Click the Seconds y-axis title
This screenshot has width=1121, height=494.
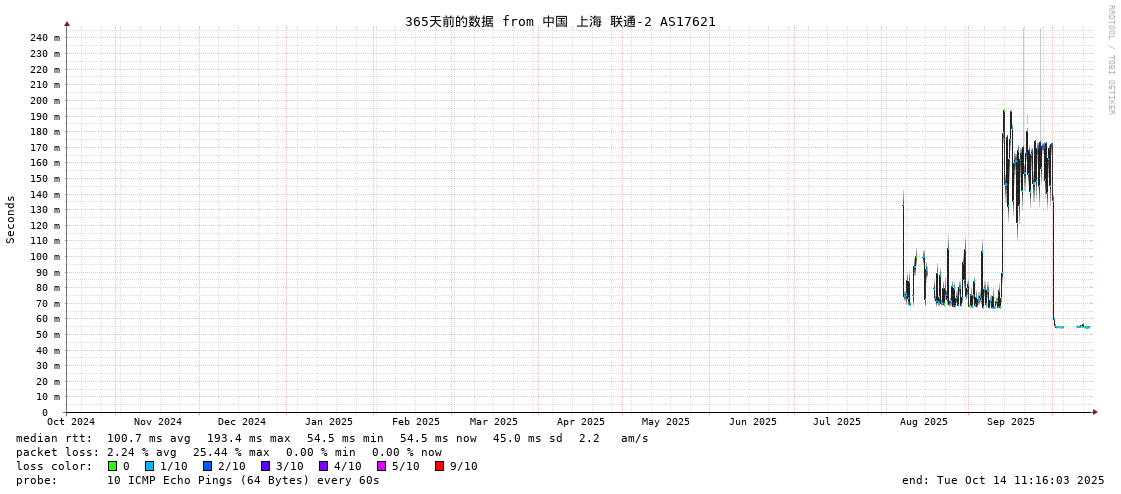pyautogui.click(x=11, y=219)
